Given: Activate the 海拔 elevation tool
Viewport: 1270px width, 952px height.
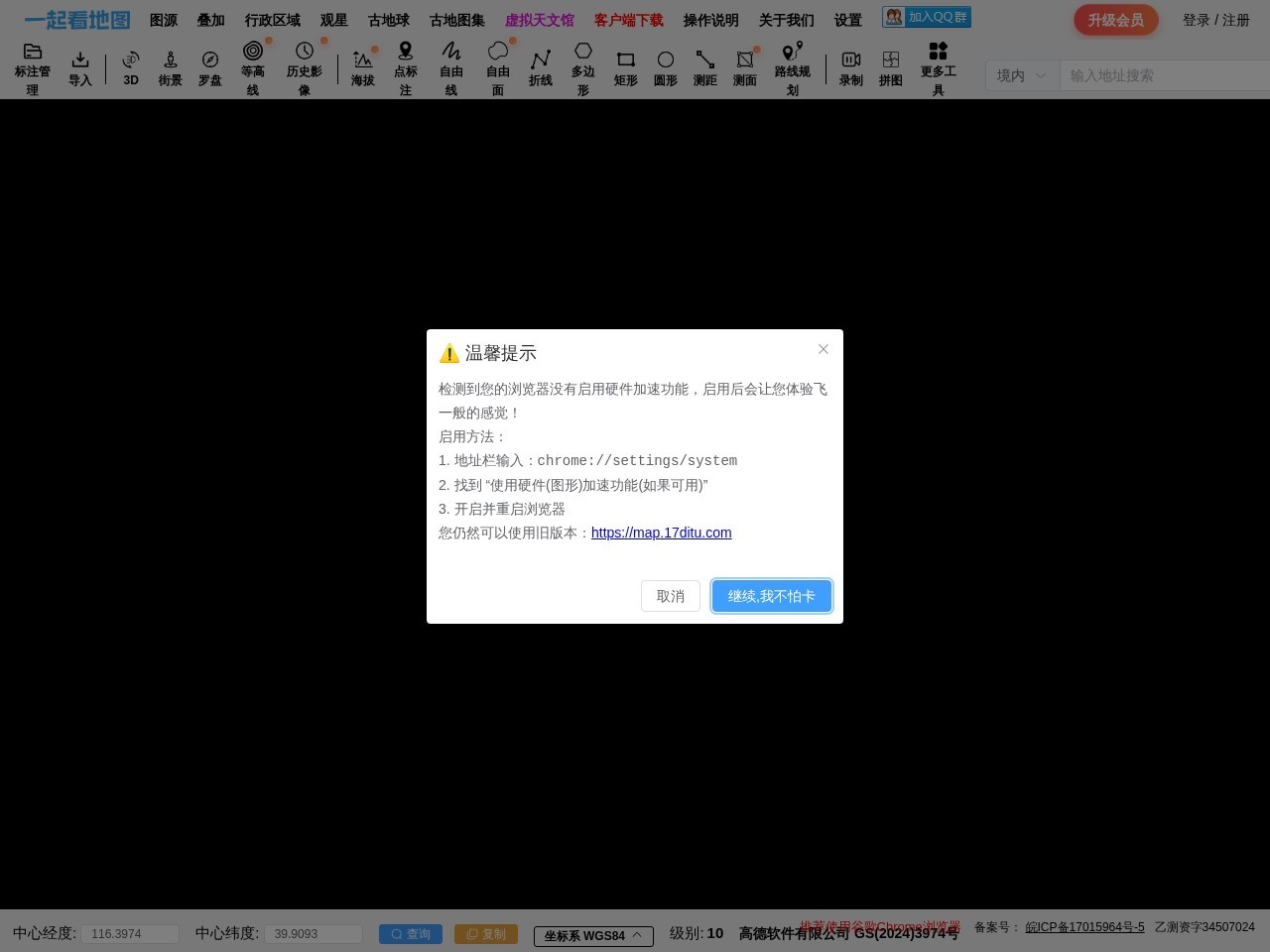Looking at the screenshot, I should tap(361, 65).
